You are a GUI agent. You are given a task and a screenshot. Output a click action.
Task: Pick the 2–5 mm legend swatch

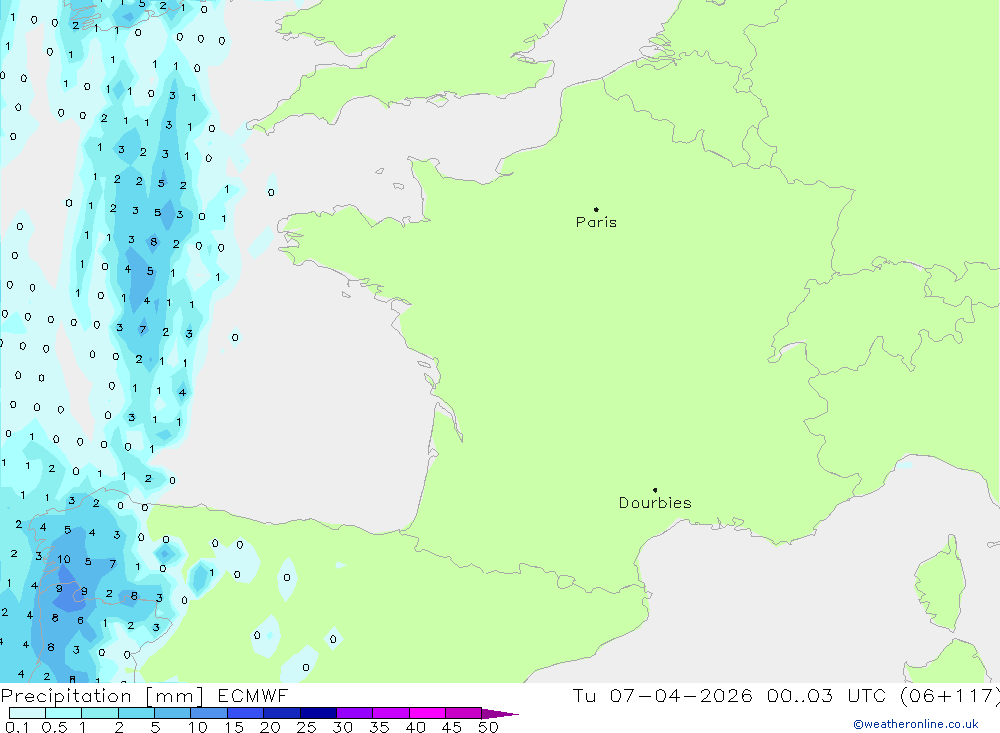point(136,713)
